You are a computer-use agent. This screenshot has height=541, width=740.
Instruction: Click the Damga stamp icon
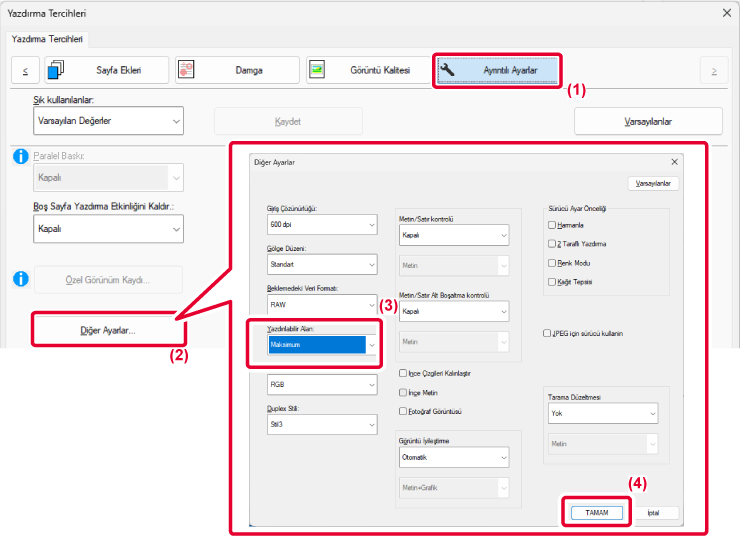[x=186, y=70]
